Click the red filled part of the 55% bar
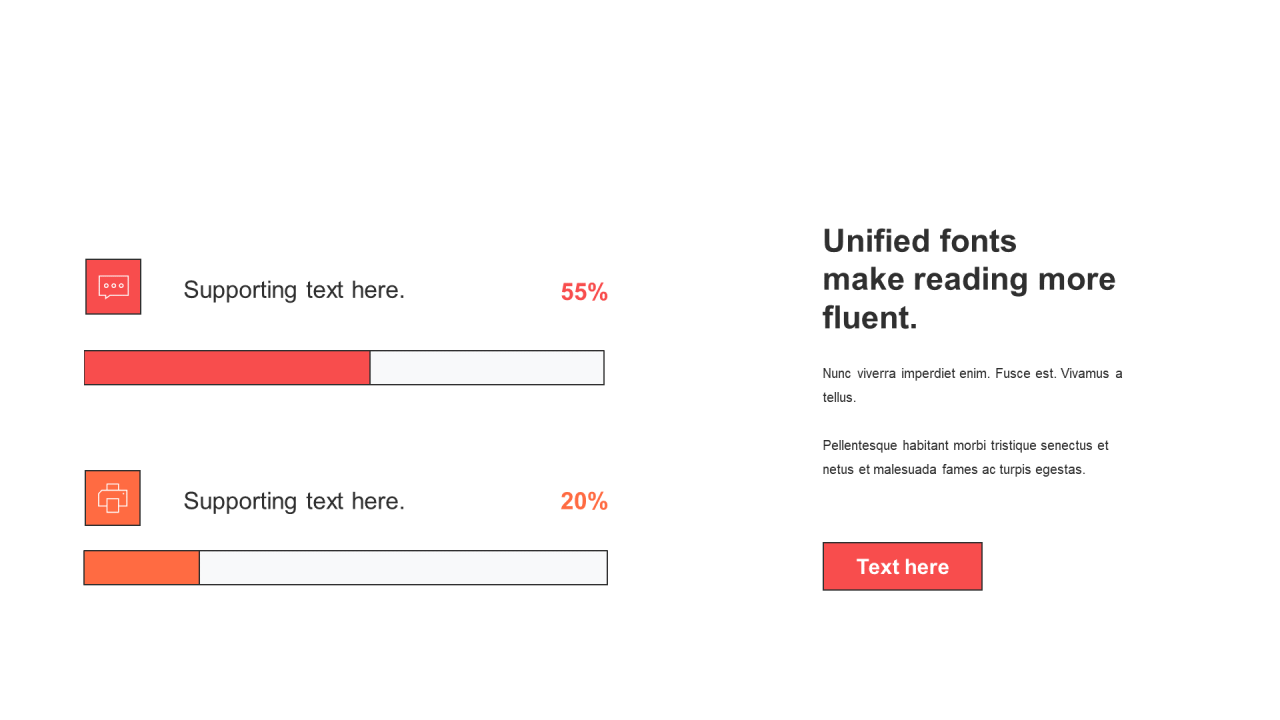The width and height of the screenshot is (1280, 720). pos(227,368)
